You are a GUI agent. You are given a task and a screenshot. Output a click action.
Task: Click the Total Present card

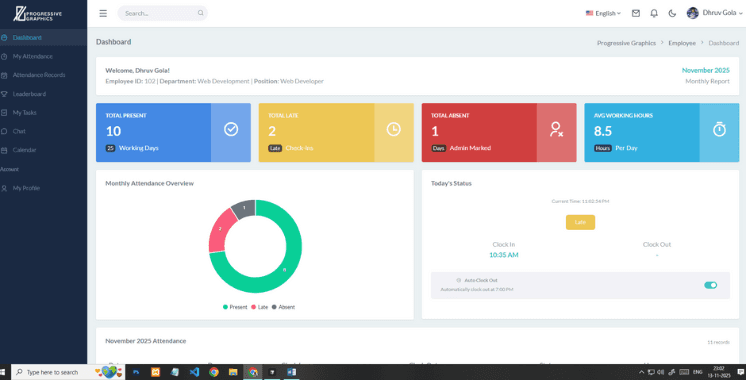click(x=173, y=133)
